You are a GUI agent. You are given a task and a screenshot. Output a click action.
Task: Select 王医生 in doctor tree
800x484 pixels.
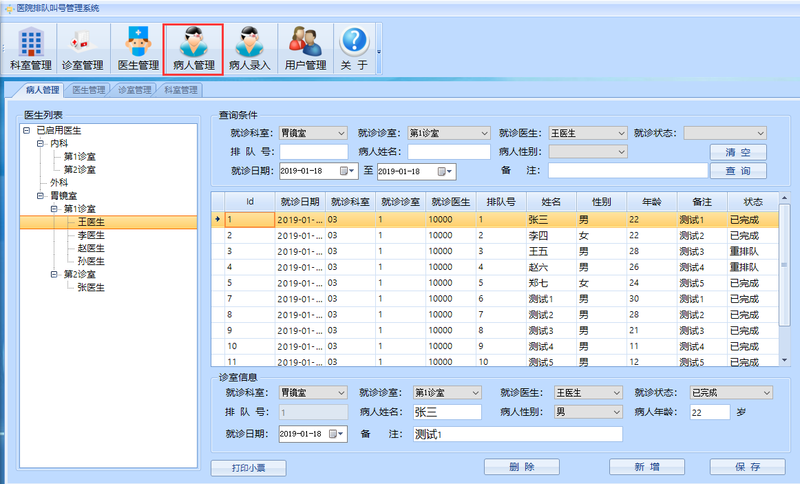tap(91, 222)
